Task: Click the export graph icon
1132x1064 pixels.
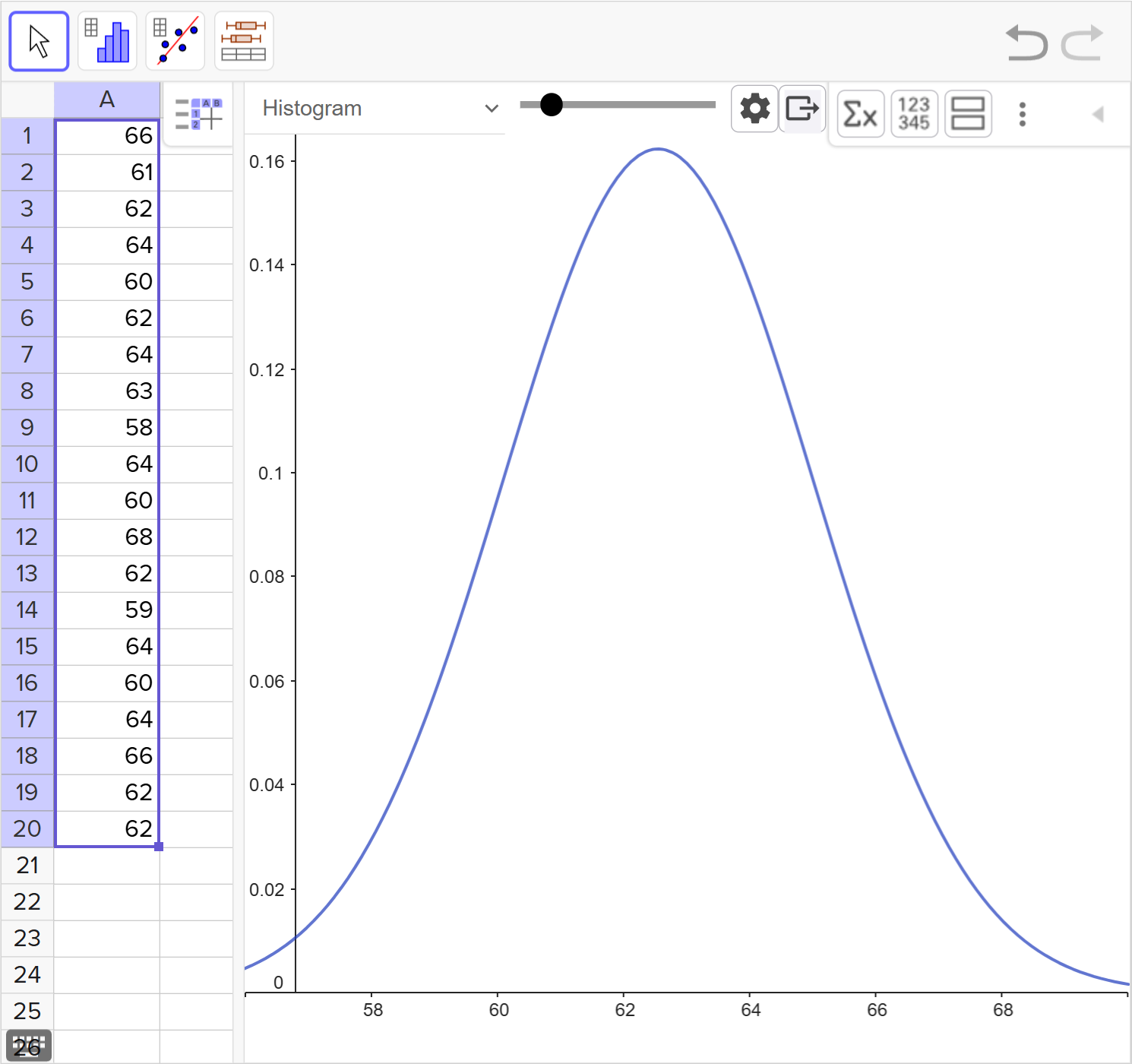Action: tap(802, 109)
